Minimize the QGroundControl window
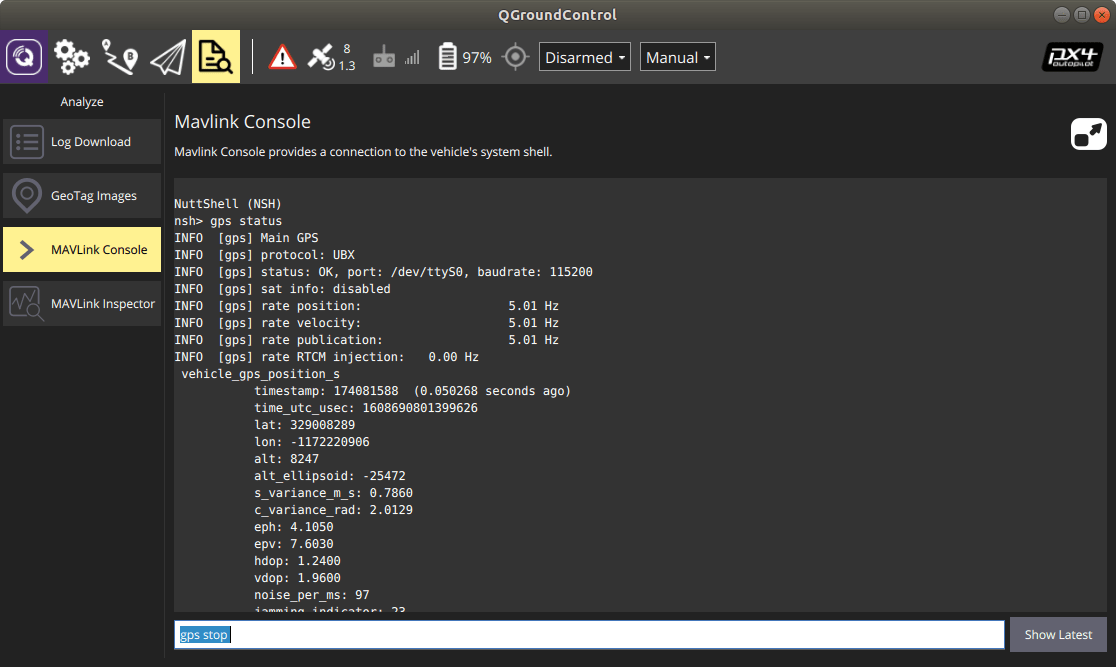This screenshot has width=1116, height=667. (1061, 15)
